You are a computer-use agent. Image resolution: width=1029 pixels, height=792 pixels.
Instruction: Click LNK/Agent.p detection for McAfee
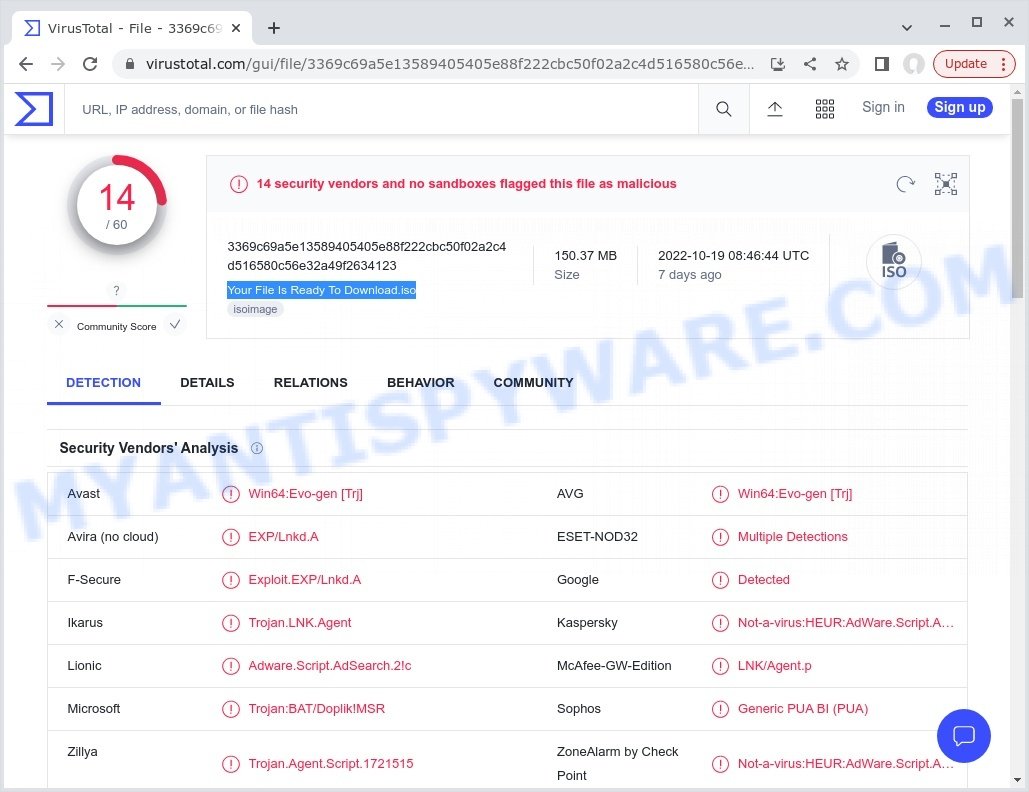[774, 665]
